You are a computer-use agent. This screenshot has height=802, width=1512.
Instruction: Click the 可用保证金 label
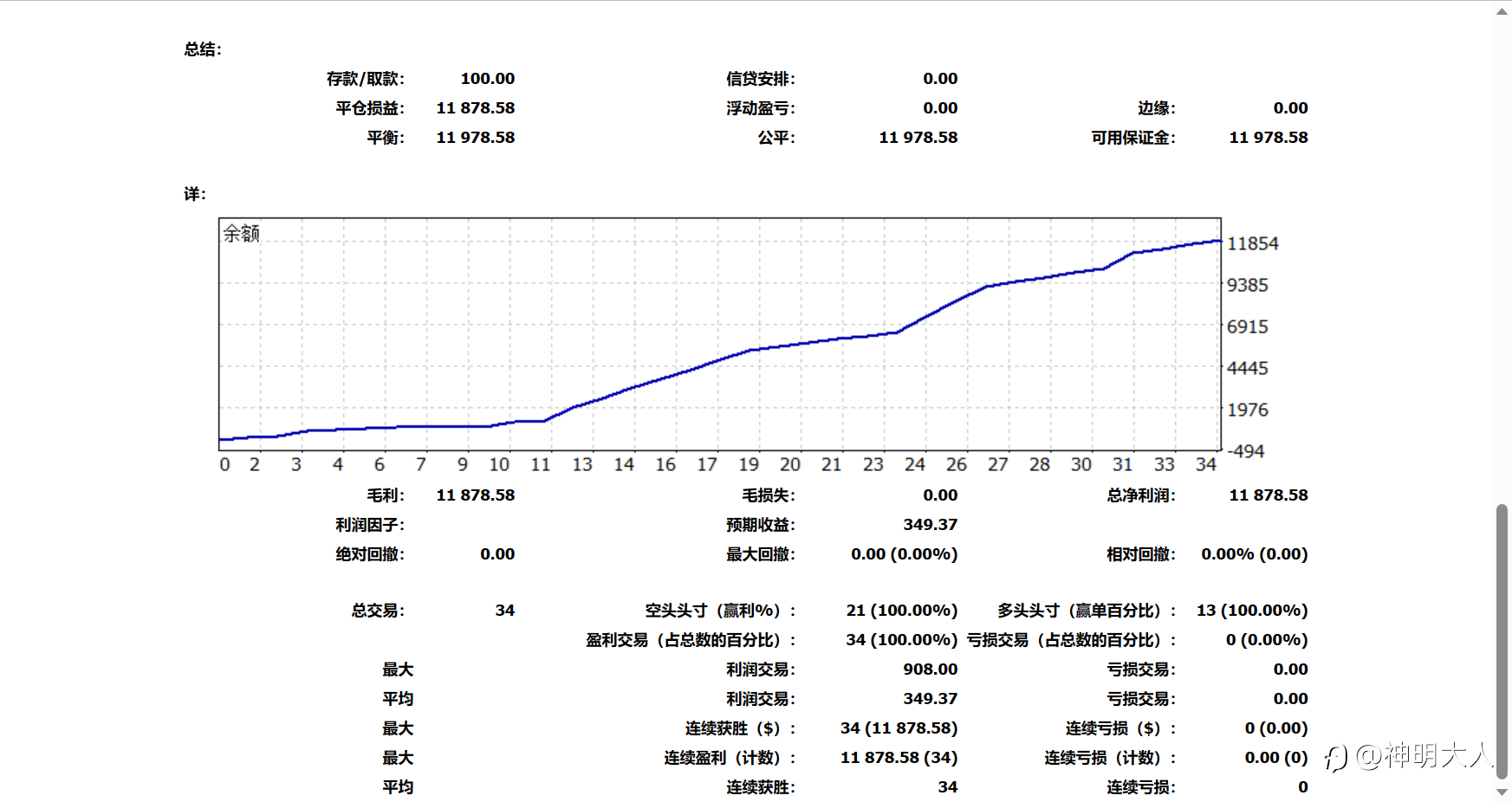coord(1133,138)
